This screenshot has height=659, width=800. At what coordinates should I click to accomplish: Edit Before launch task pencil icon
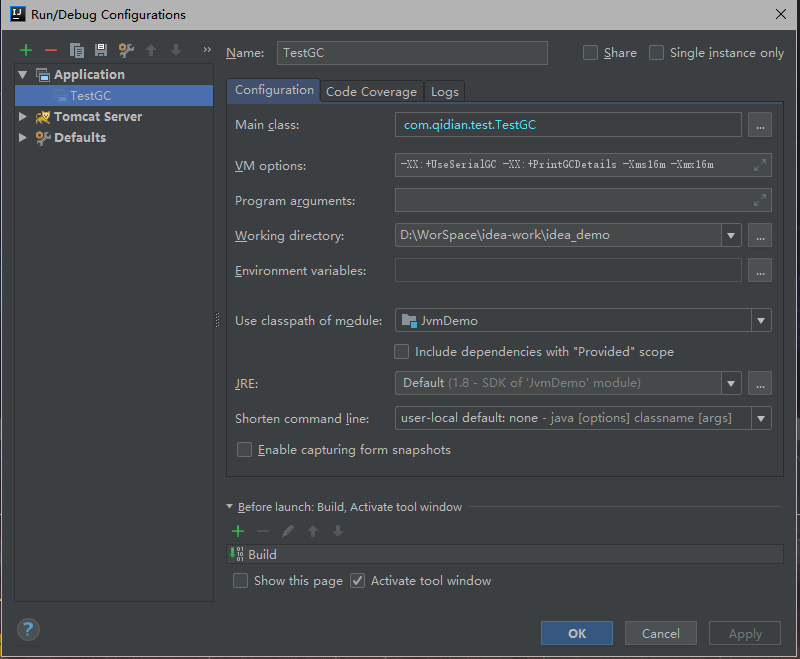[288, 531]
